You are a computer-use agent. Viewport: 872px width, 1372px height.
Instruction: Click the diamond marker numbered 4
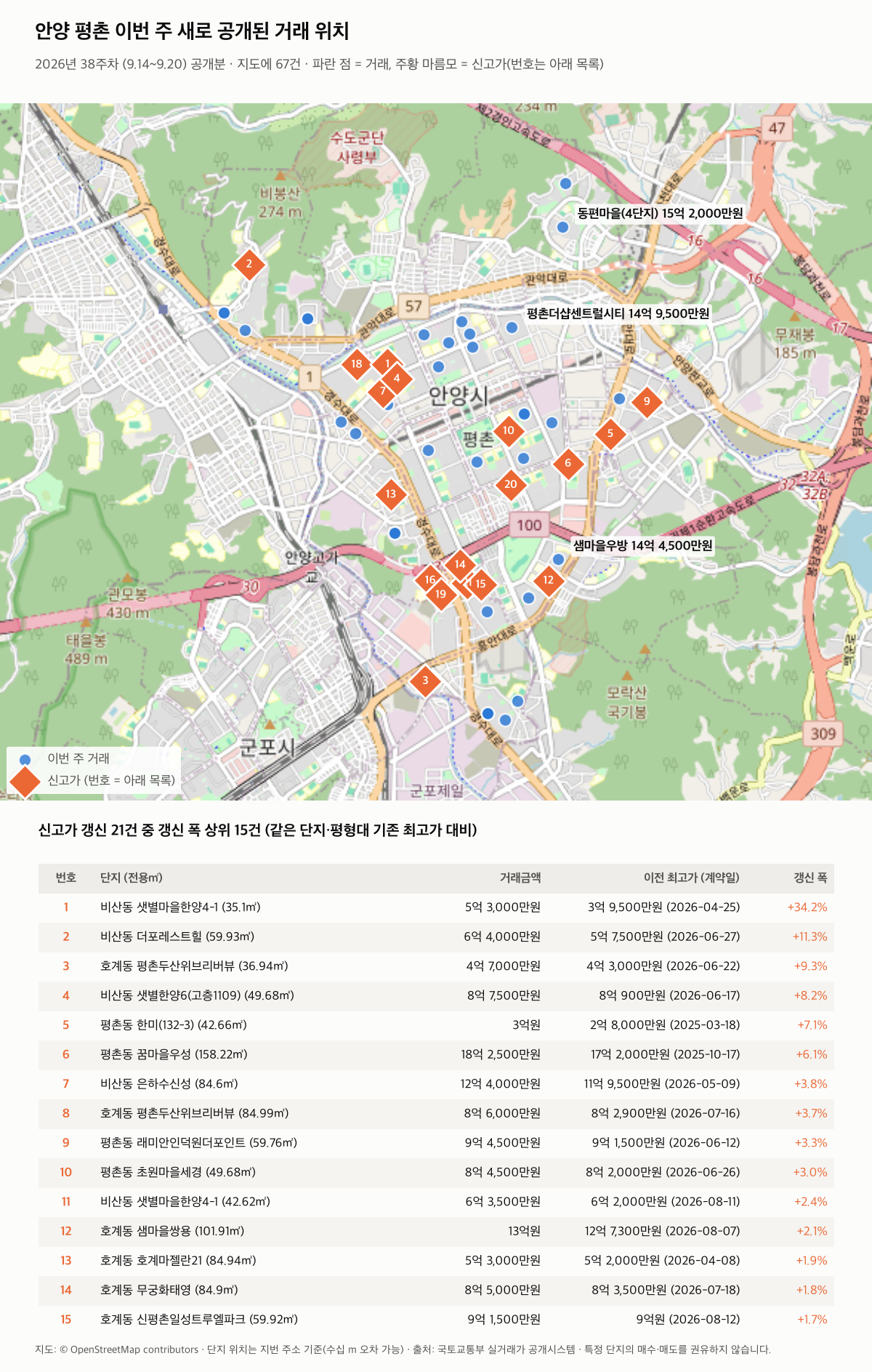(x=397, y=378)
